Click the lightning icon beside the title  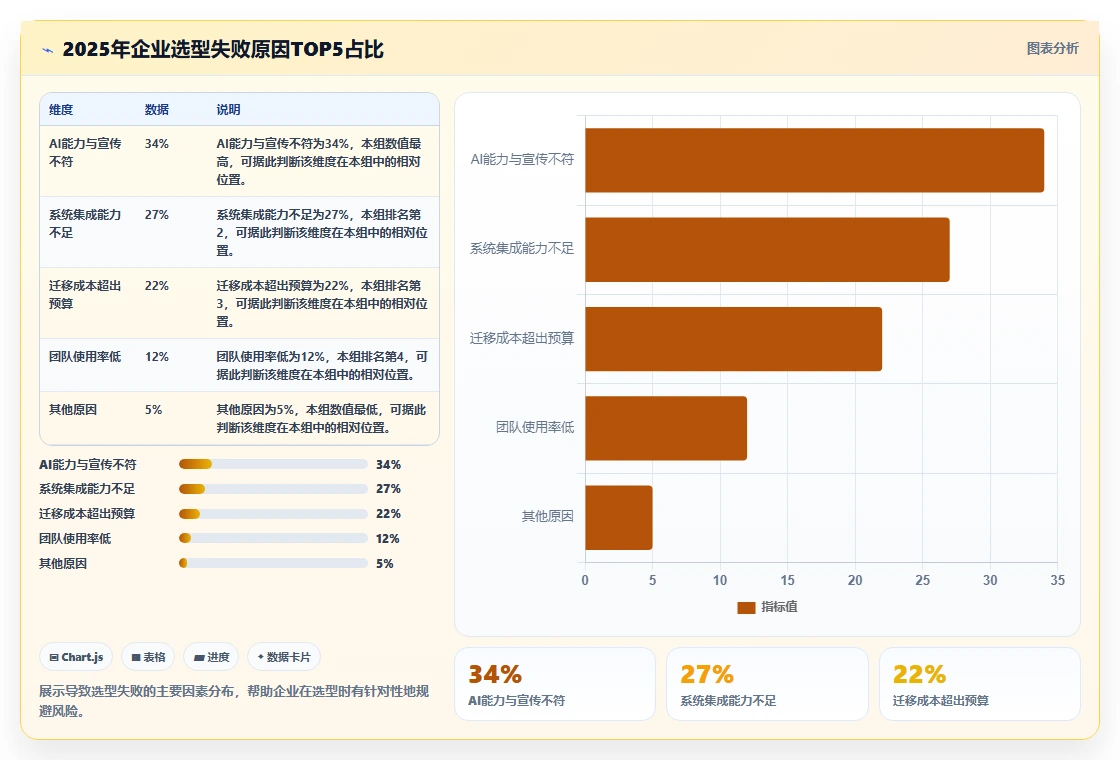(48, 50)
